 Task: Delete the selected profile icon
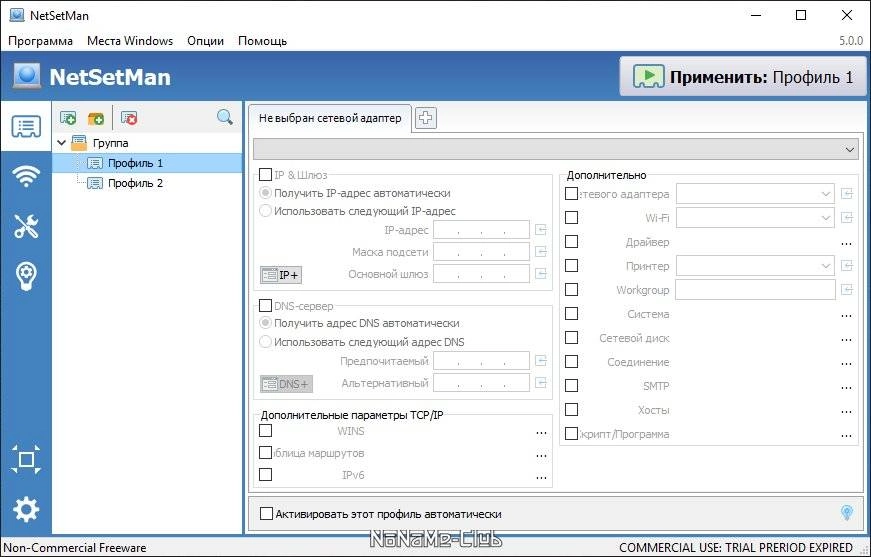coord(129,118)
